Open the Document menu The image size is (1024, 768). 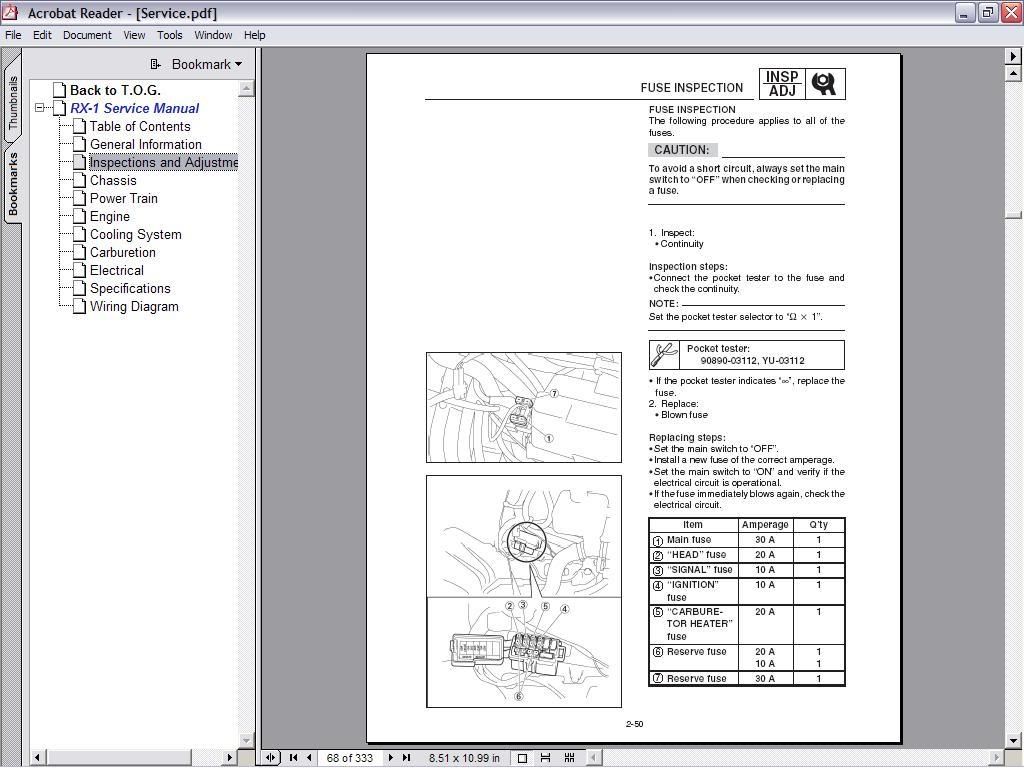click(87, 35)
